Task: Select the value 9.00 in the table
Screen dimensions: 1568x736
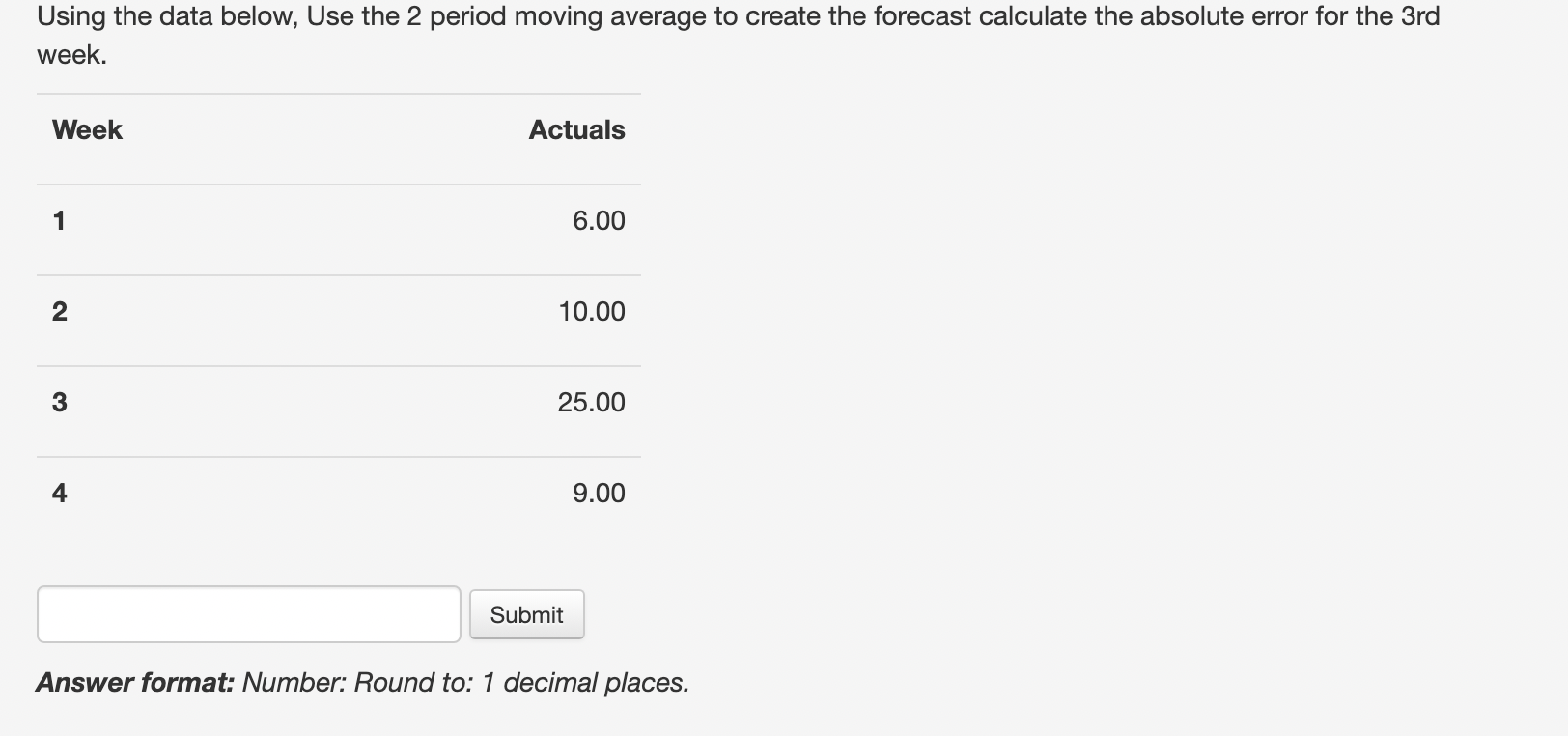Action: click(x=599, y=493)
